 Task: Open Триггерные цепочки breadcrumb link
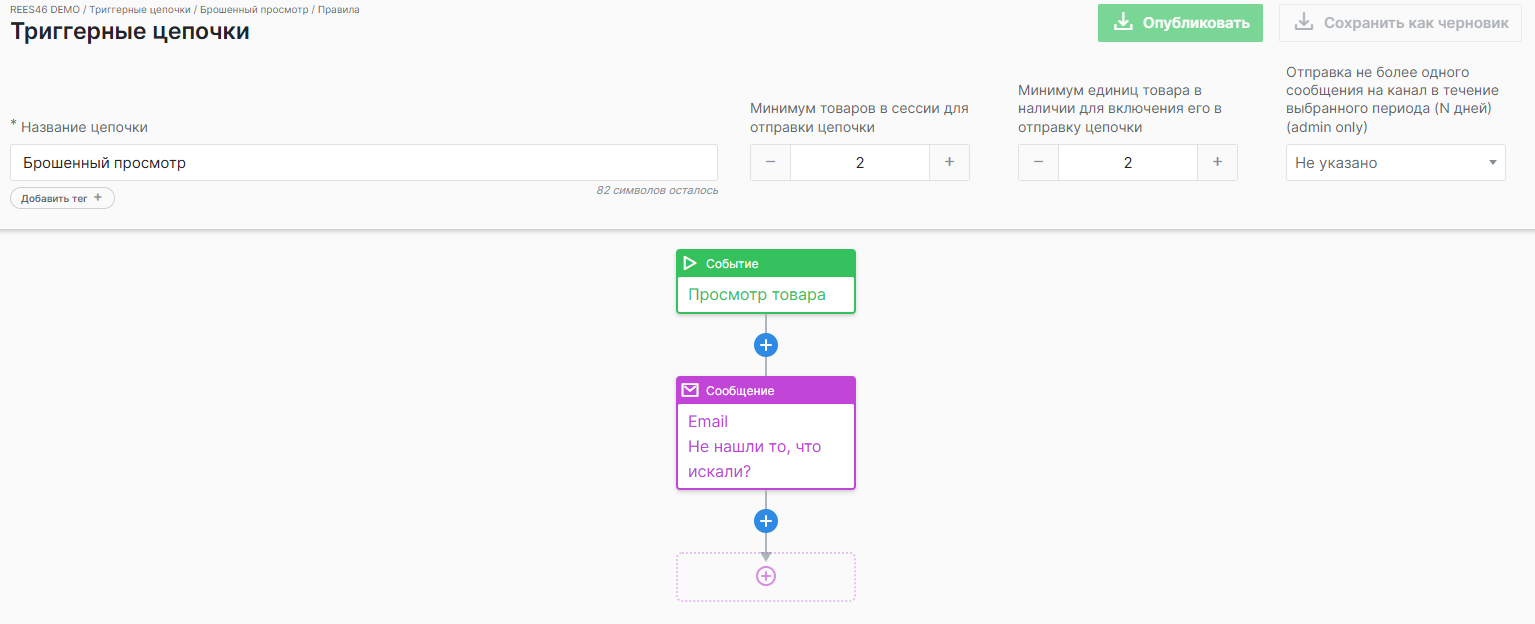click(x=139, y=9)
